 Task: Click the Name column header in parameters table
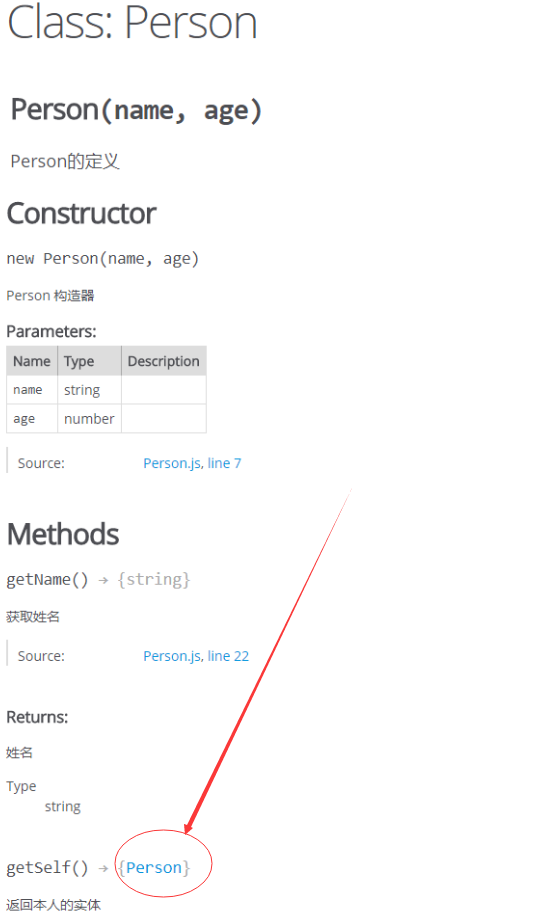coord(32,361)
